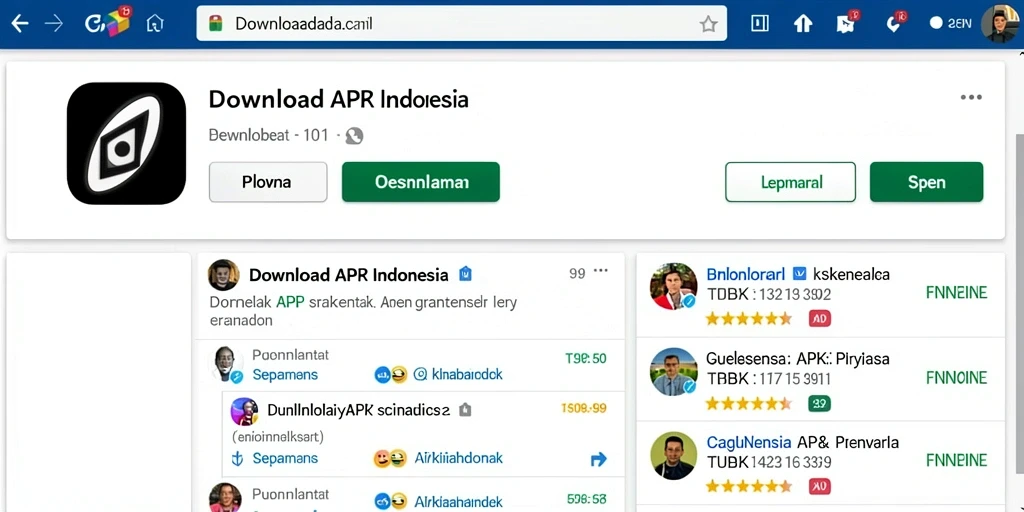The width and height of the screenshot is (1024, 512).
Task: Click the Guelesensa: APK: Plryiasa avatar
Action: click(674, 372)
